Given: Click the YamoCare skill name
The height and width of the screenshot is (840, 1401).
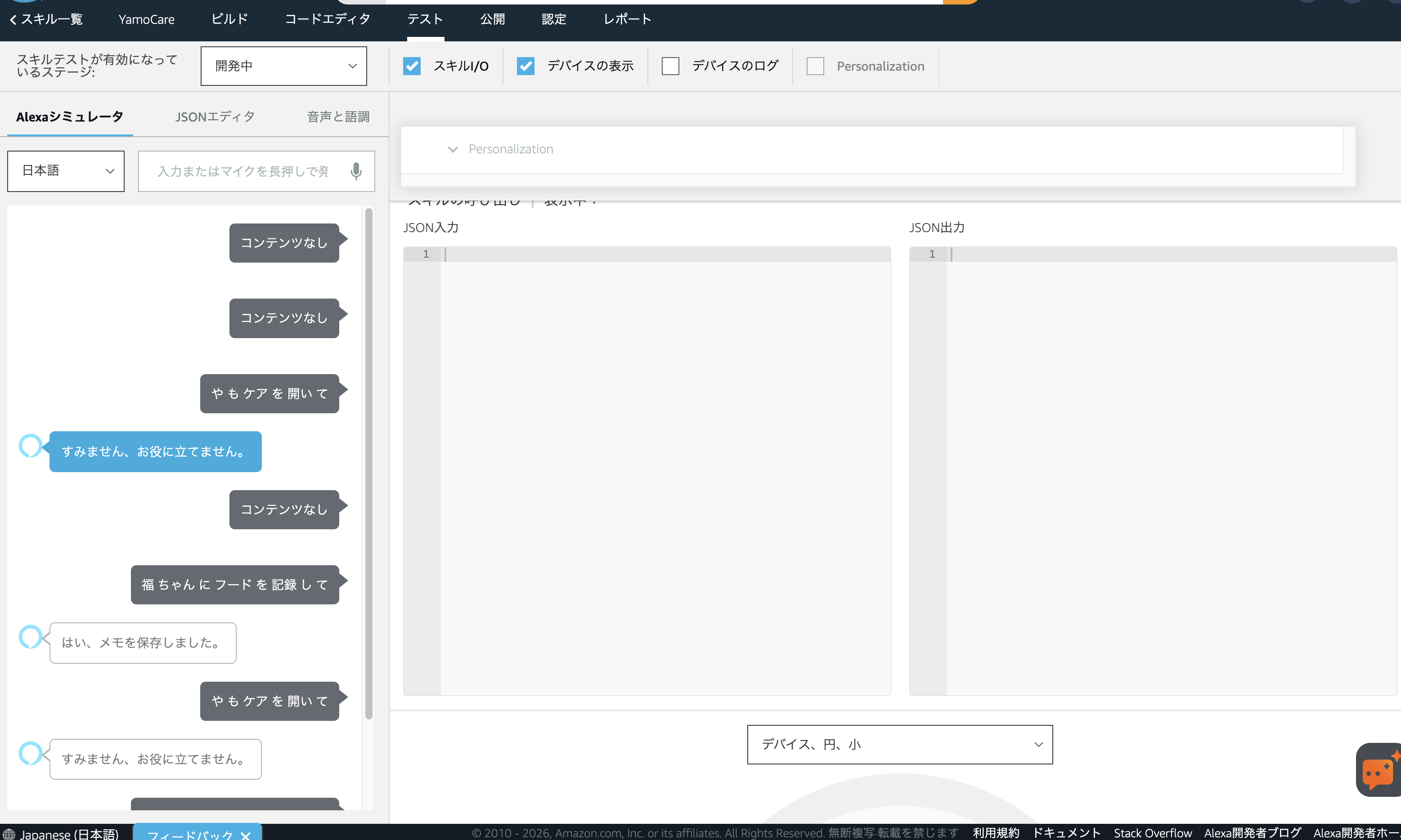Looking at the screenshot, I should tap(146, 19).
